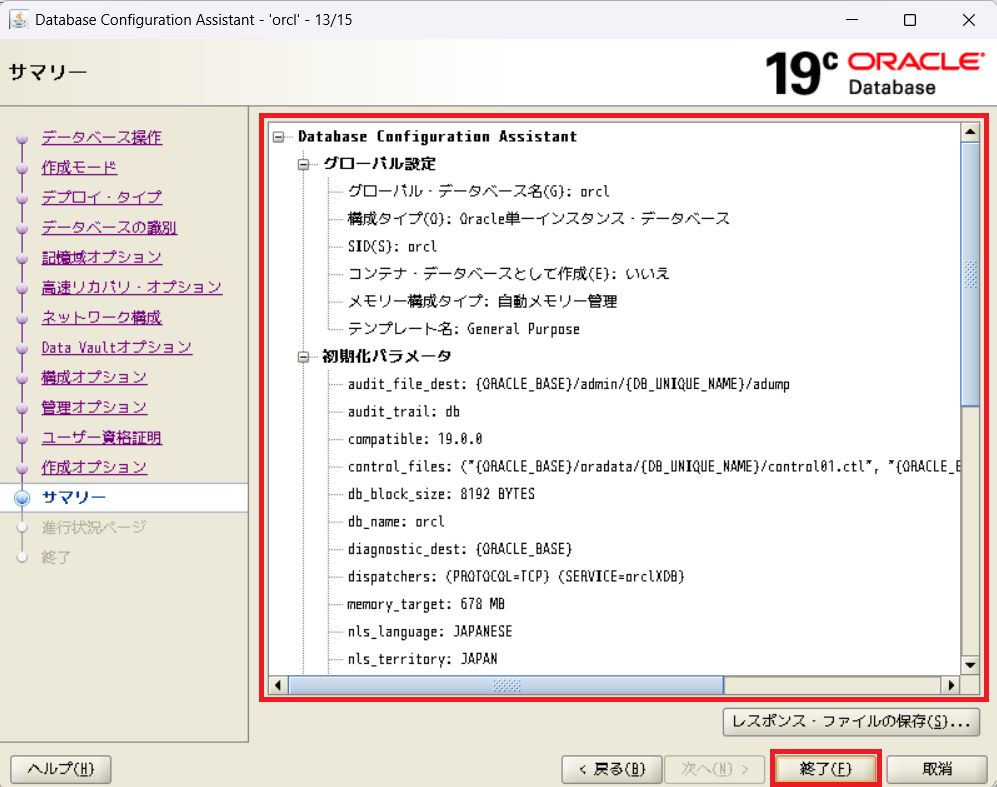Open the データベース操作 step link

pyautogui.click(x=101, y=137)
